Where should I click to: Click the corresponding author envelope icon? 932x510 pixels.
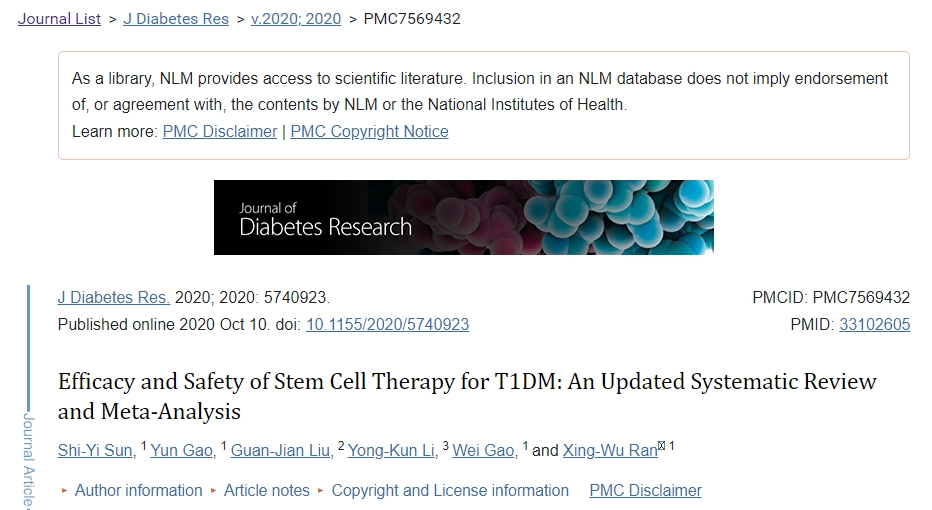click(x=661, y=447)
